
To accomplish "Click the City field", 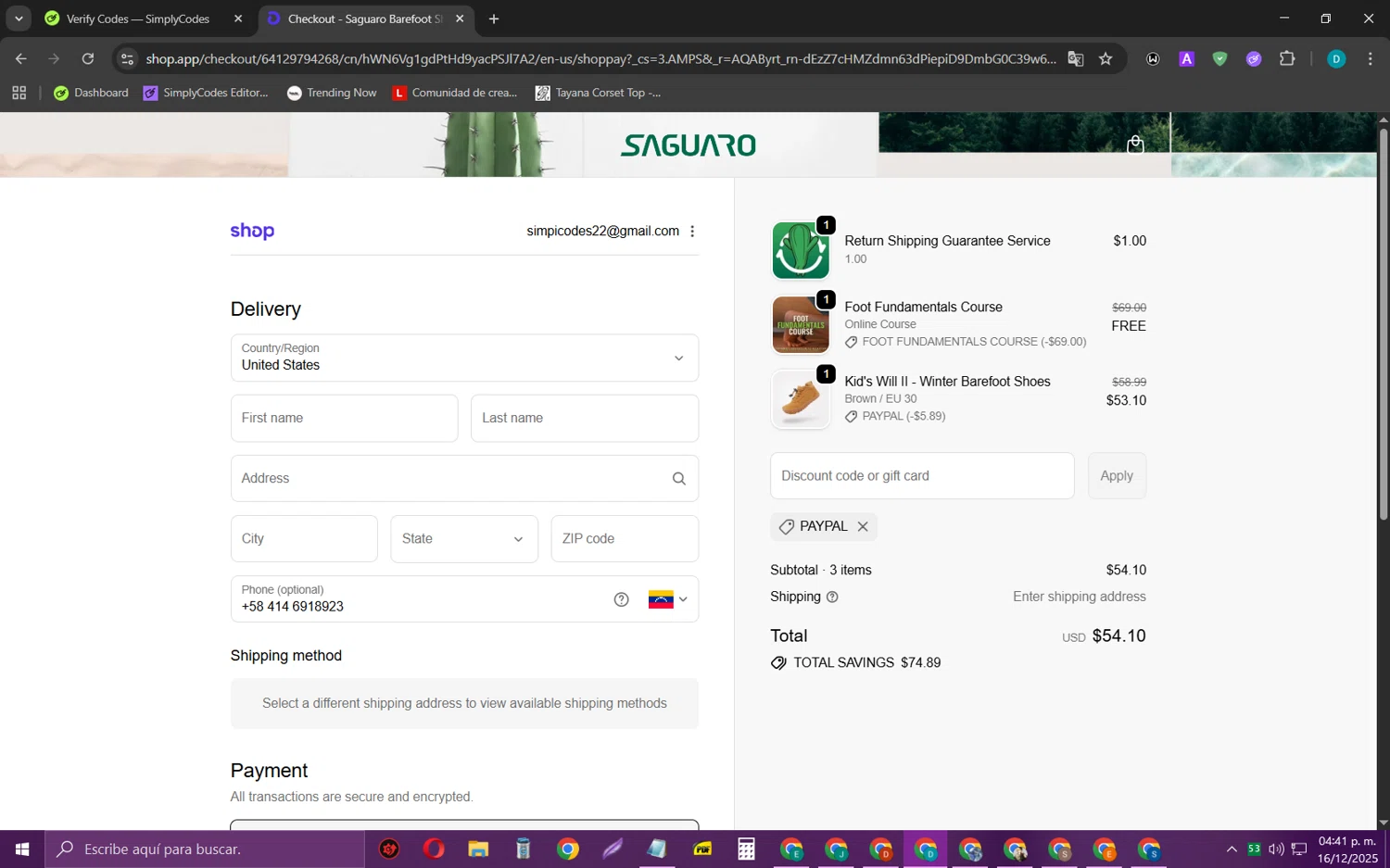I will [x=304, y=539].
